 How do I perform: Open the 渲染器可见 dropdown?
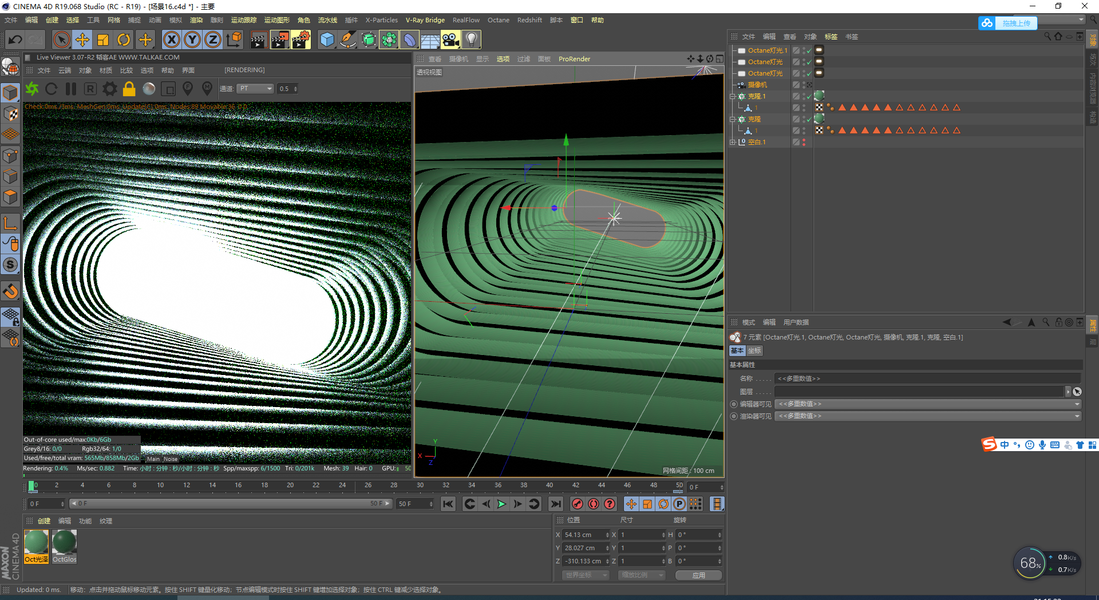tap(928, 416)
